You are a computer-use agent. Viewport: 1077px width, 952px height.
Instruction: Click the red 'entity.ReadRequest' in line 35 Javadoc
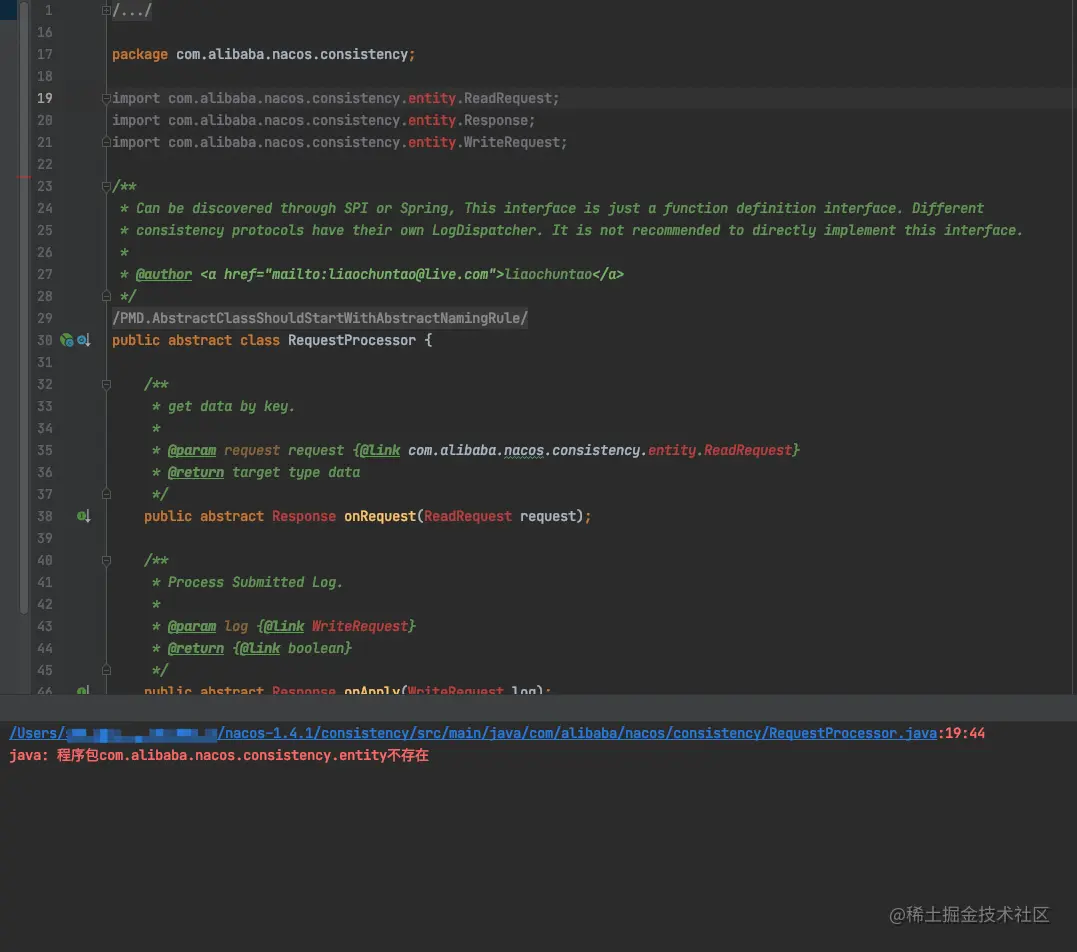pos(720,450)
